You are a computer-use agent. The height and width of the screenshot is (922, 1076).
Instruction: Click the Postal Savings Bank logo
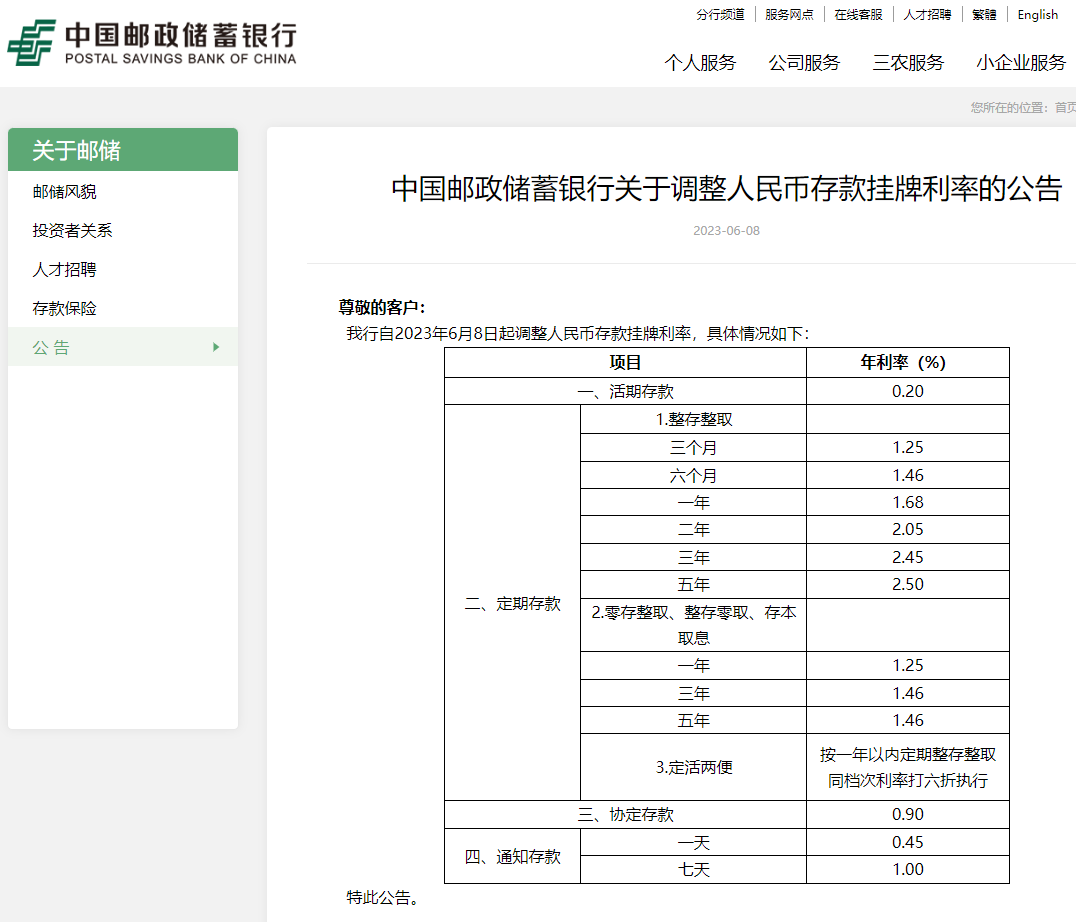coord(152,44)
